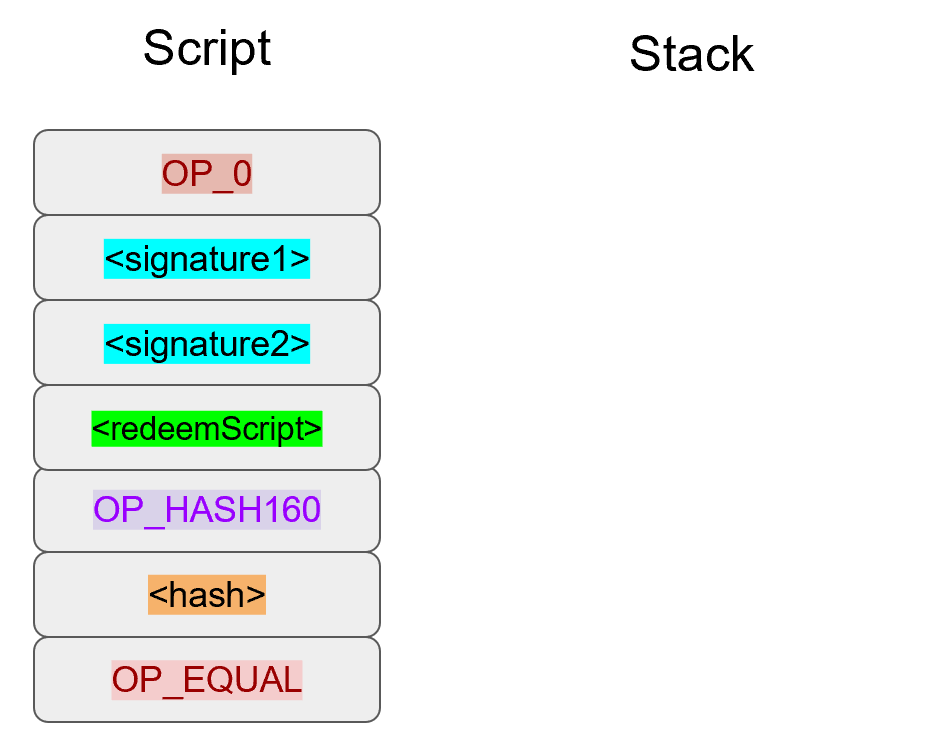Click the Stack column heading
The image size is (939, 745).
[691, 54]
